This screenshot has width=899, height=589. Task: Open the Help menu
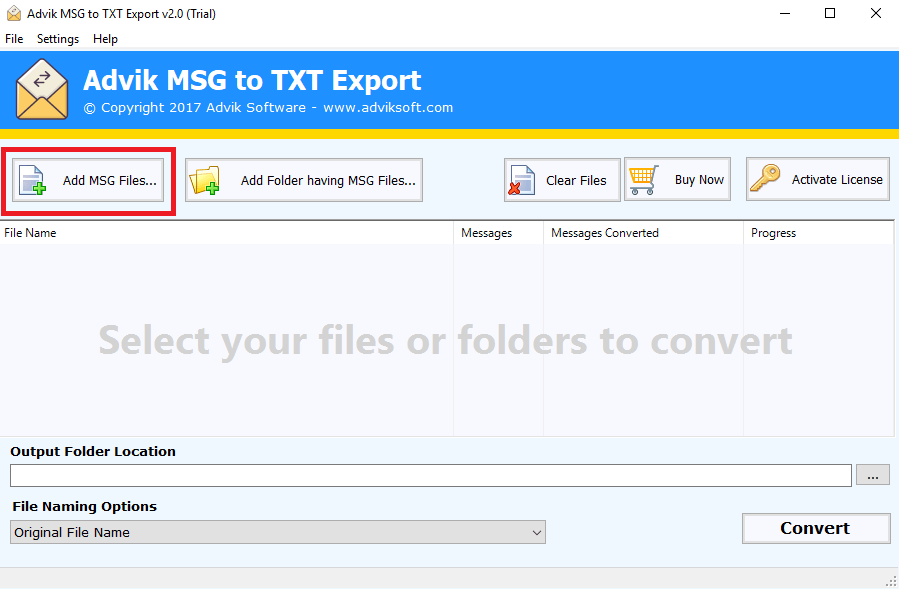tap(105, 38)
